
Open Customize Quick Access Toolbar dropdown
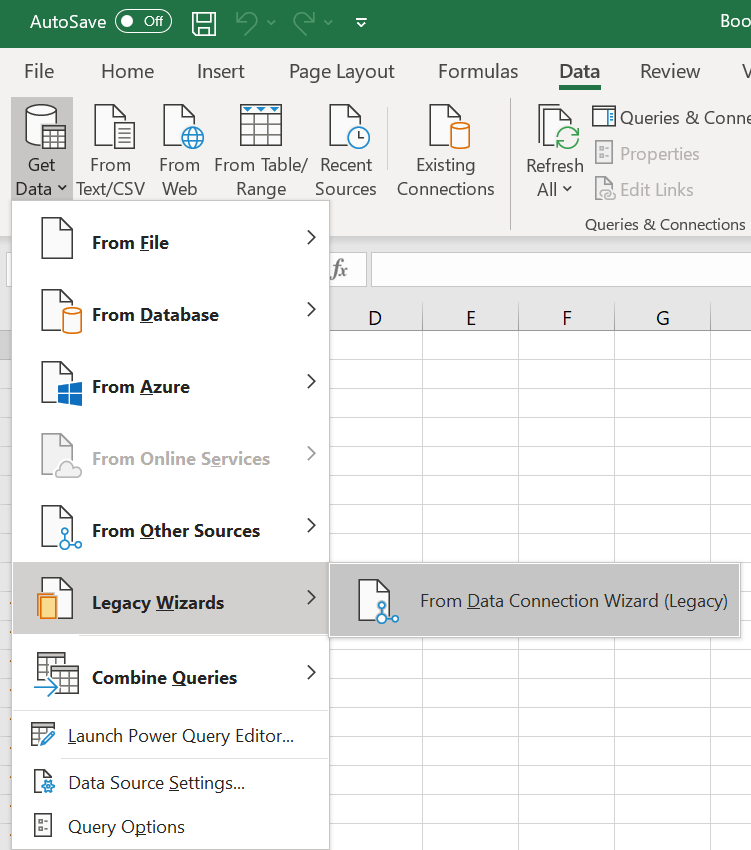coord(361,23)
